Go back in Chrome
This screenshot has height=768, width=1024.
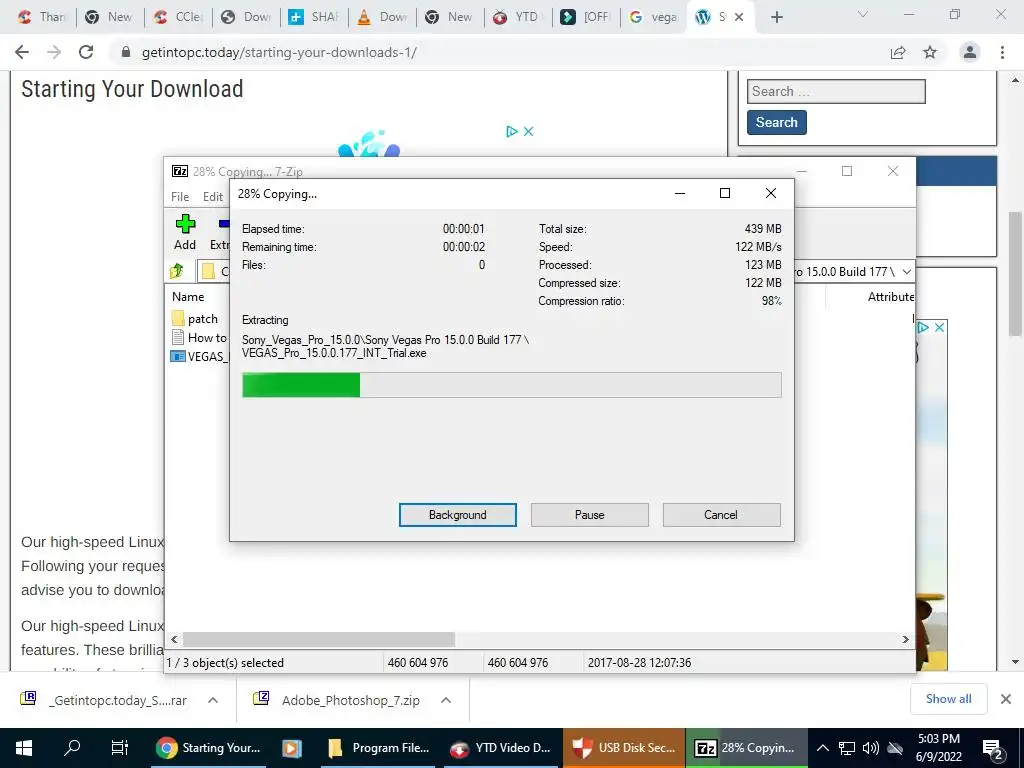[22, 52]
